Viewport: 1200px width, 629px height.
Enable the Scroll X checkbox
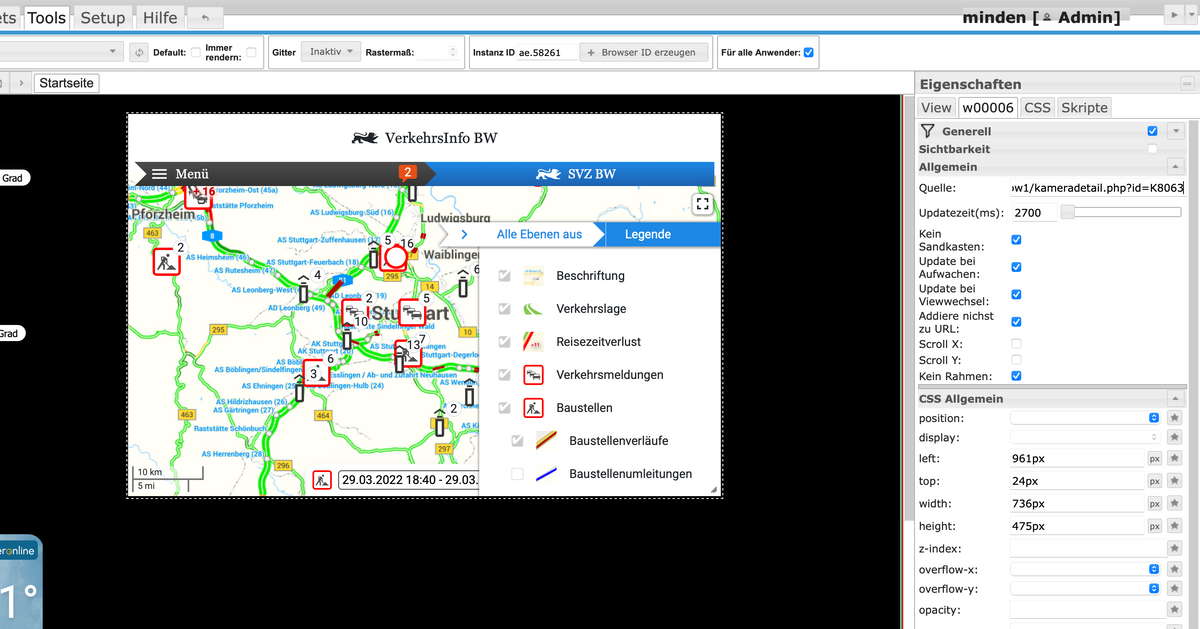(x=1016, y=343)
